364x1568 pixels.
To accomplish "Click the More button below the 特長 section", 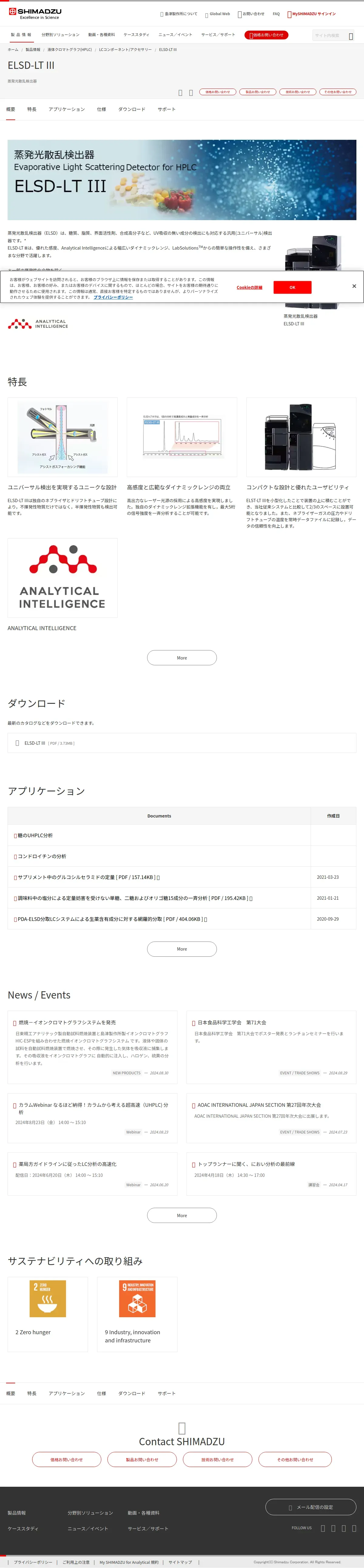I will coord(182,658).
